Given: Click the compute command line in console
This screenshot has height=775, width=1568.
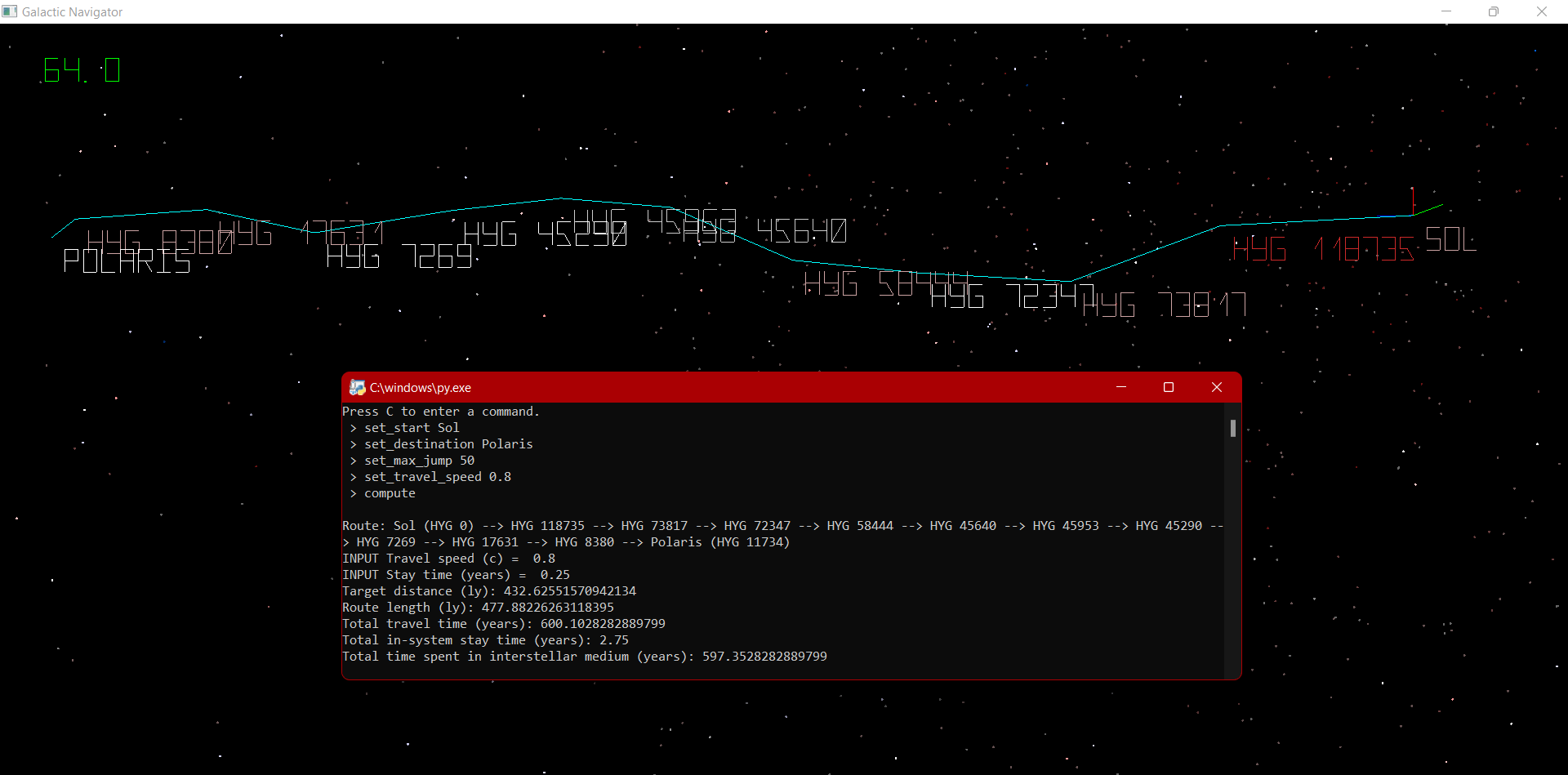Looking at the screenshot, I should point(390,492).
